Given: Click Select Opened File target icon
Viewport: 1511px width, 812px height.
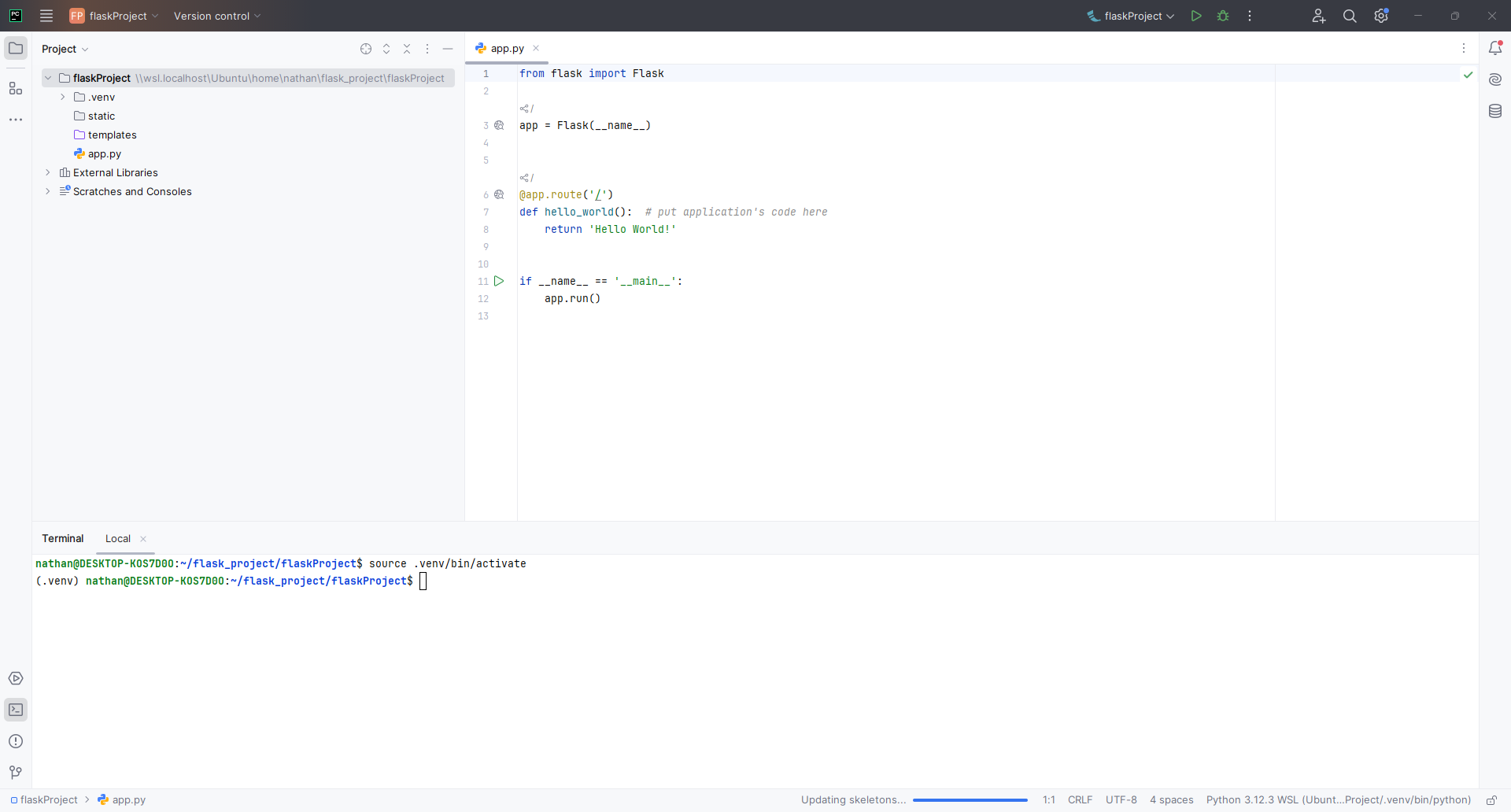Looking at the screenshot, I should 366,49.
